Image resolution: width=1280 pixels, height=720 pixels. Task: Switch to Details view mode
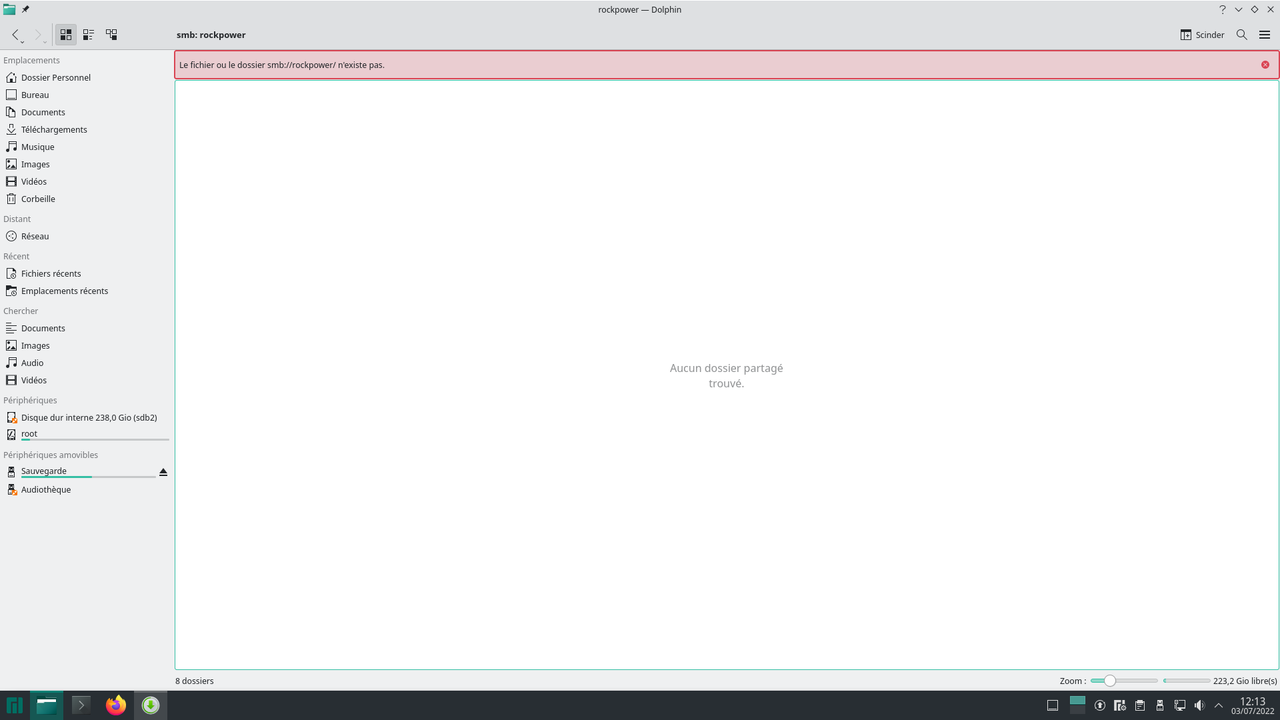point(111,35)
